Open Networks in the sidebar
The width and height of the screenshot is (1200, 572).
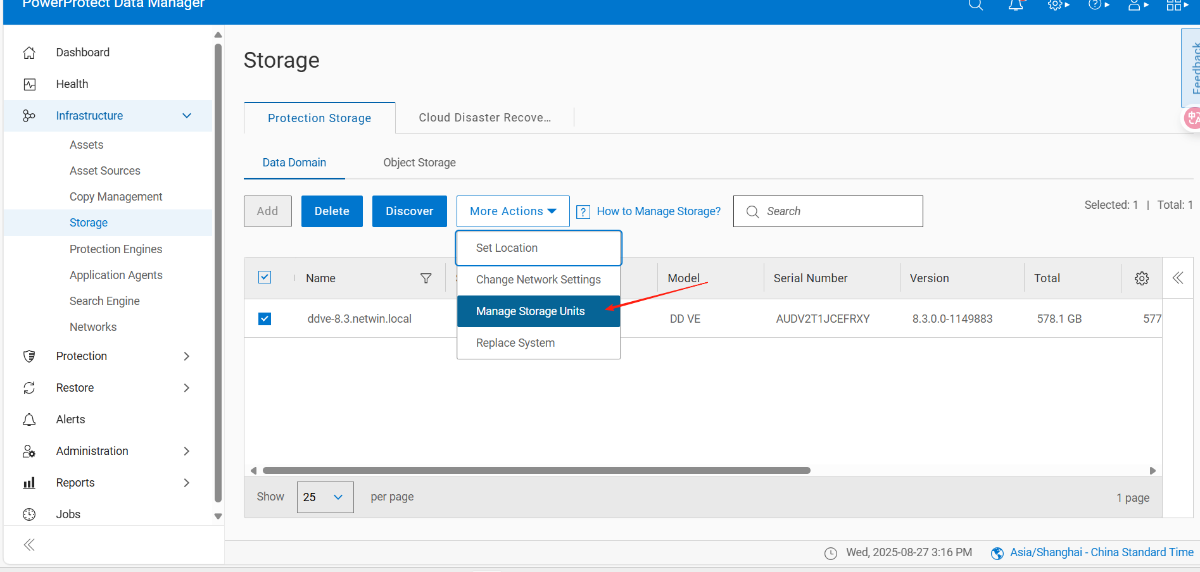[93, 327]
